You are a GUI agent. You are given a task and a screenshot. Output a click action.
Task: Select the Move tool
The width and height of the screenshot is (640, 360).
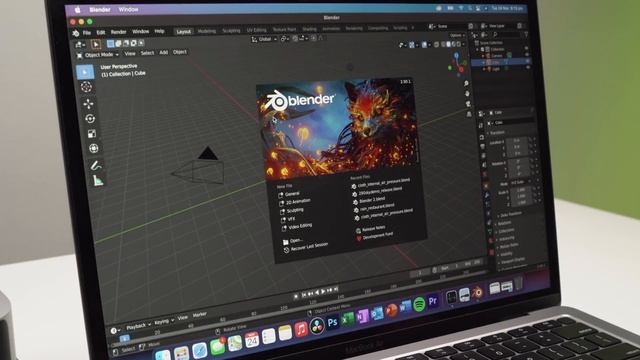point(88,104)
